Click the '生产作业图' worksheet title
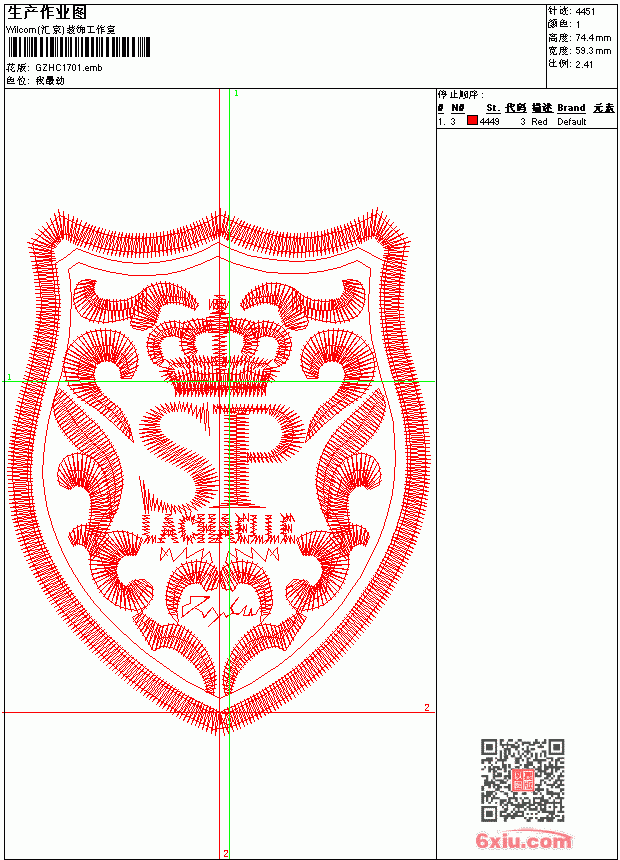The width and height of the screenshot is (620, 860). pyautogui.click(x=47, y=13)
